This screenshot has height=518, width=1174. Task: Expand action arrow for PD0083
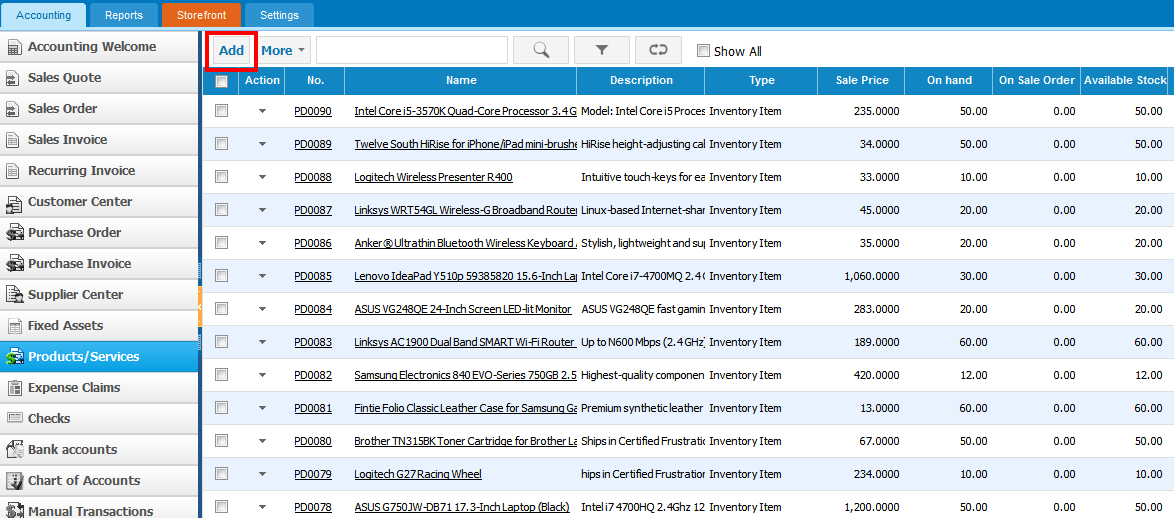[x=262, y=341]
